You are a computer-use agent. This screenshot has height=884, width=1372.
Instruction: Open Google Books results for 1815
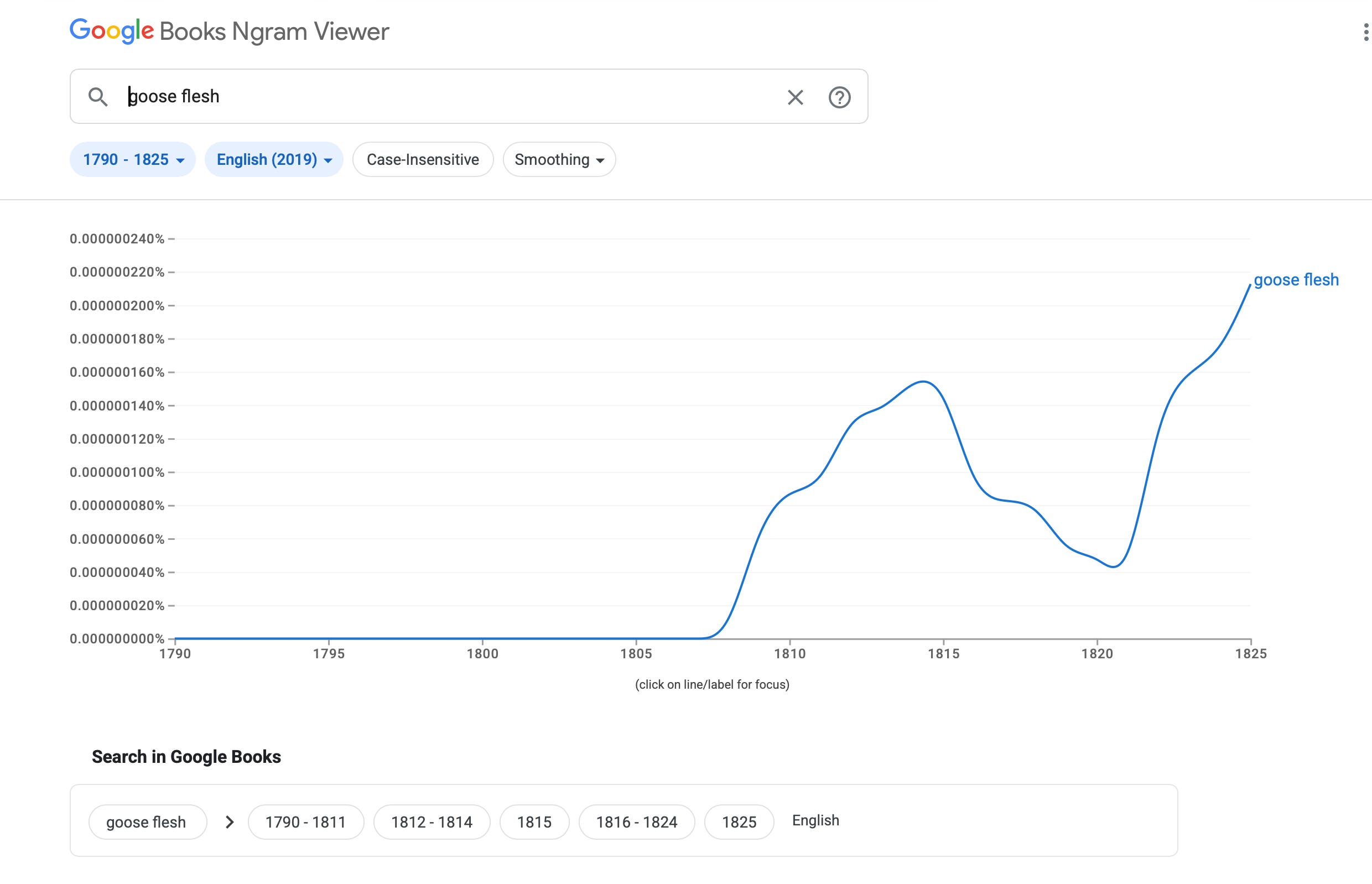click(x=534, y=822)
